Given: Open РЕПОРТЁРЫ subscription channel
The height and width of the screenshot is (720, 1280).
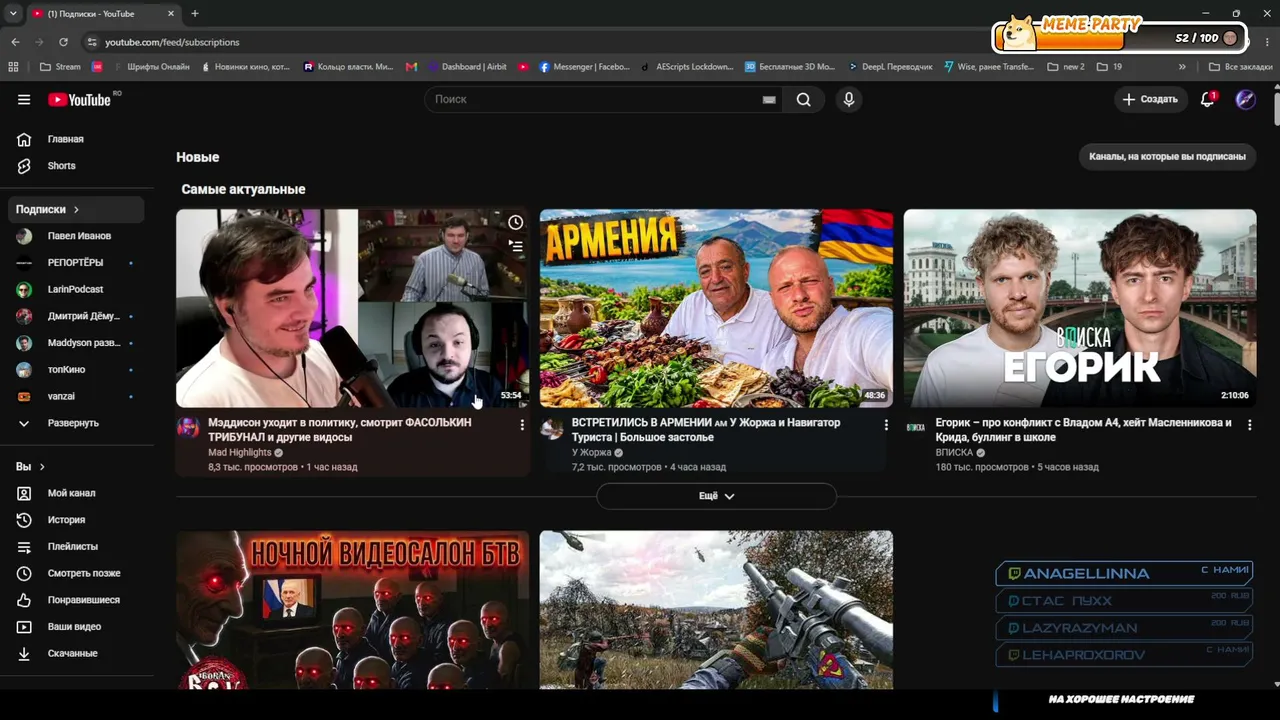Looking at the screenshot, I should (x=76, y=263).
